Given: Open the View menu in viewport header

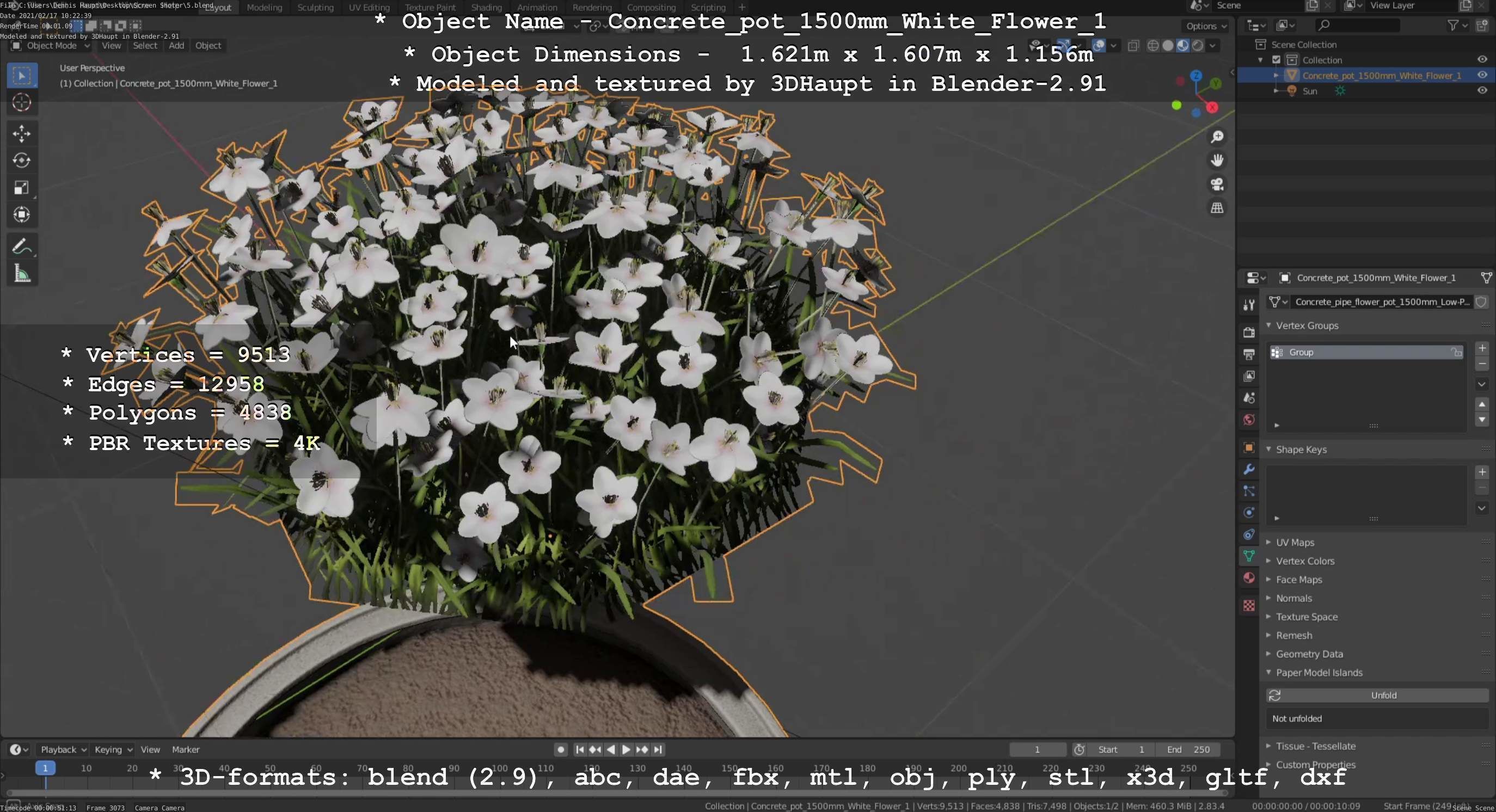Looking at the screenshot, I should 111,45.
